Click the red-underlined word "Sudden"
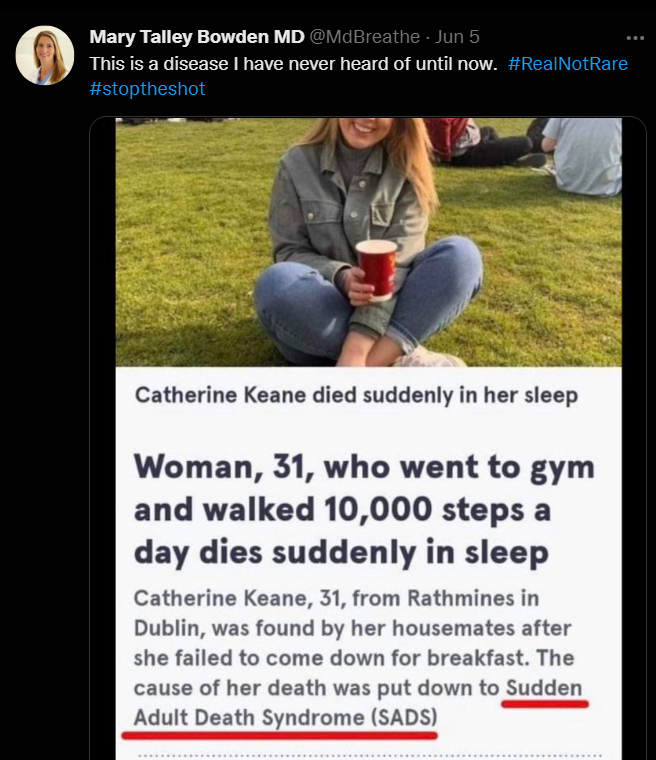 (543, 688)
